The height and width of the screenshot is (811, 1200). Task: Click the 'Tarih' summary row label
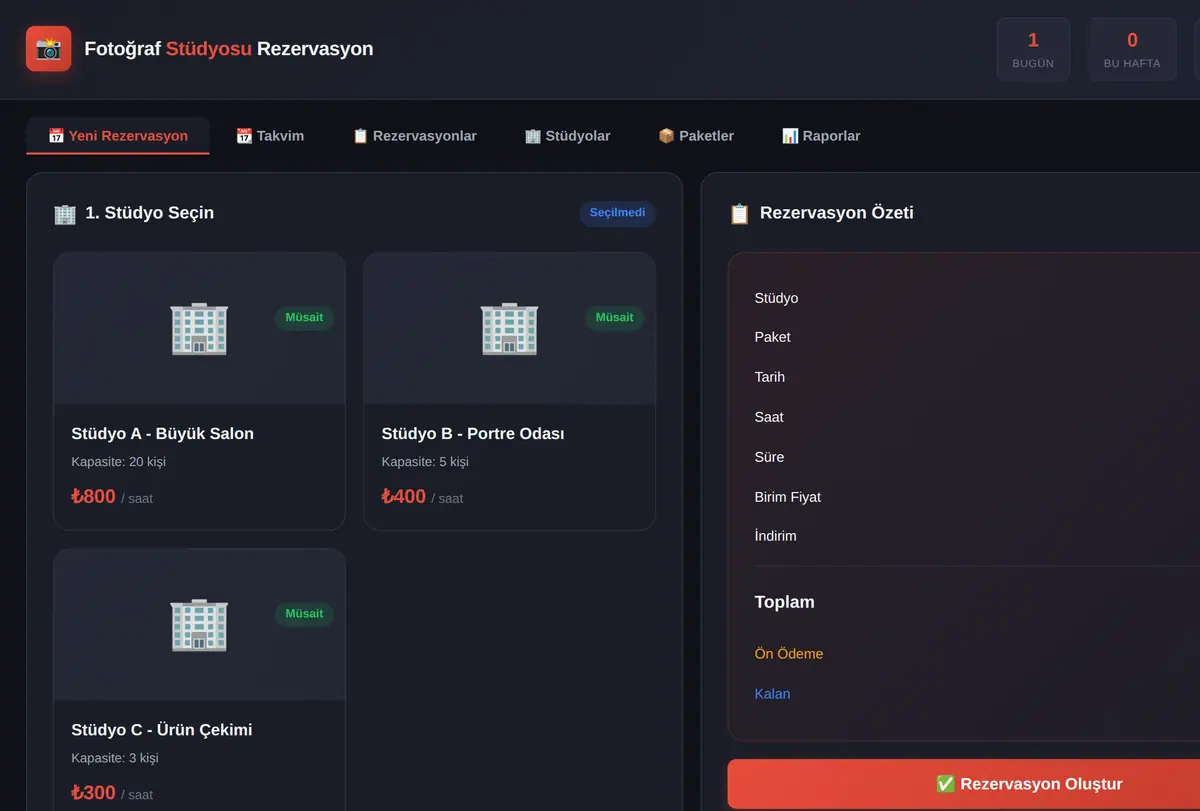pyautogui.click(x=770, y=377)
